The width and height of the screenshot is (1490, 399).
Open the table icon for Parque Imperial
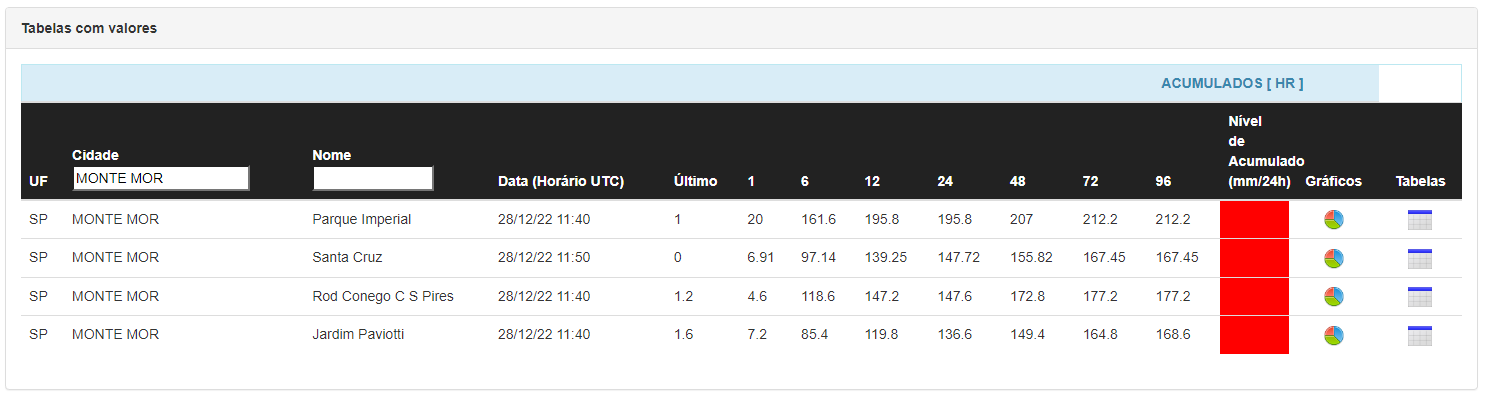(1419, 220)
